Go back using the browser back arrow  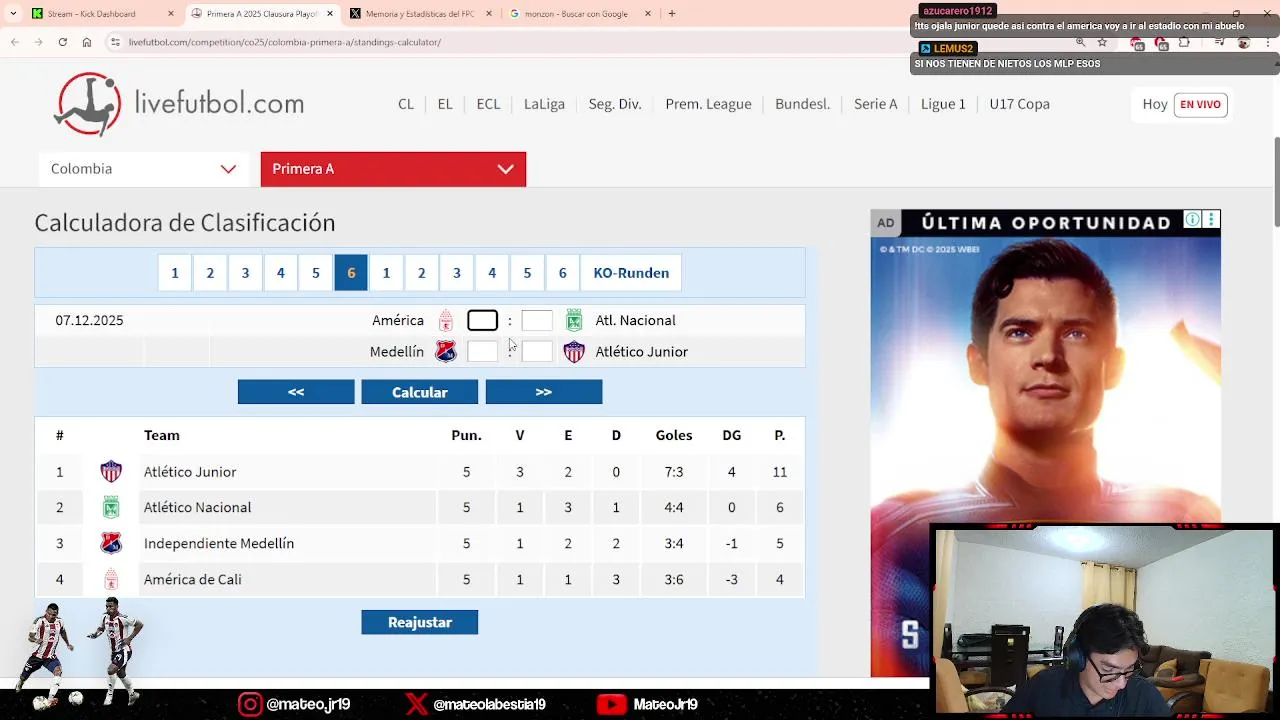coord(14,42)
